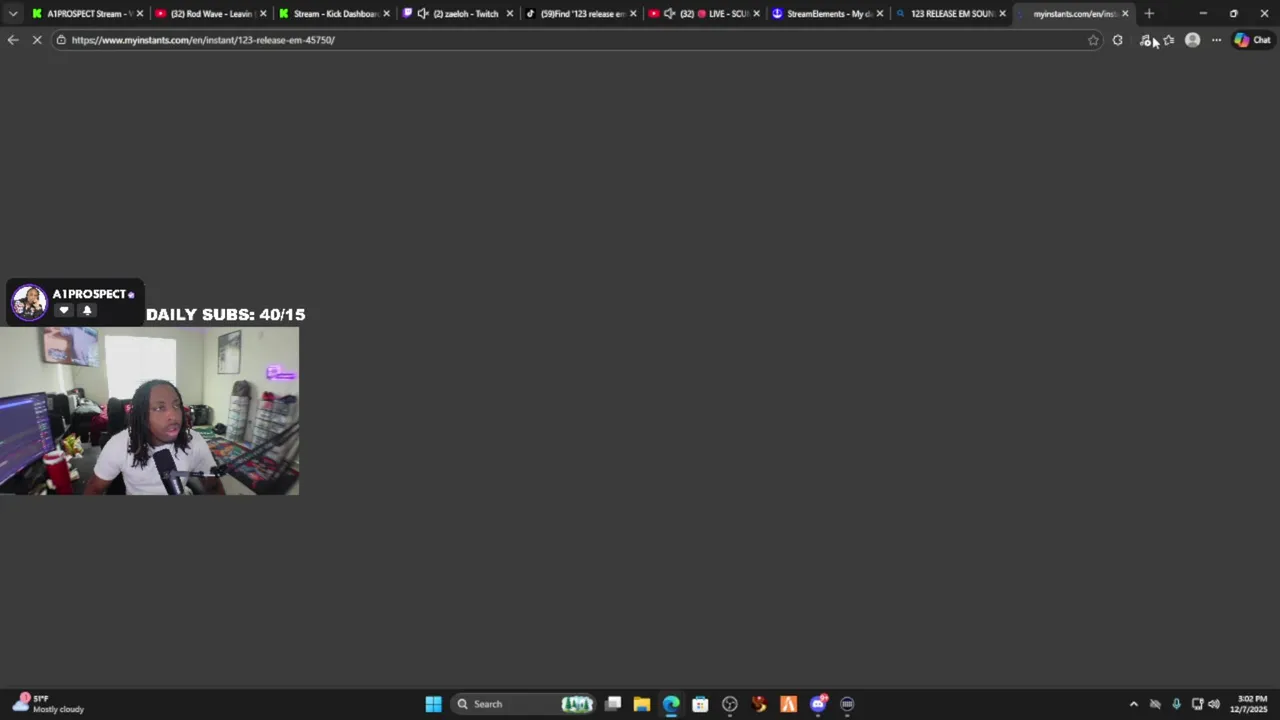Open Discord from taskbar
1280x720 pixels.
(818, 704)
